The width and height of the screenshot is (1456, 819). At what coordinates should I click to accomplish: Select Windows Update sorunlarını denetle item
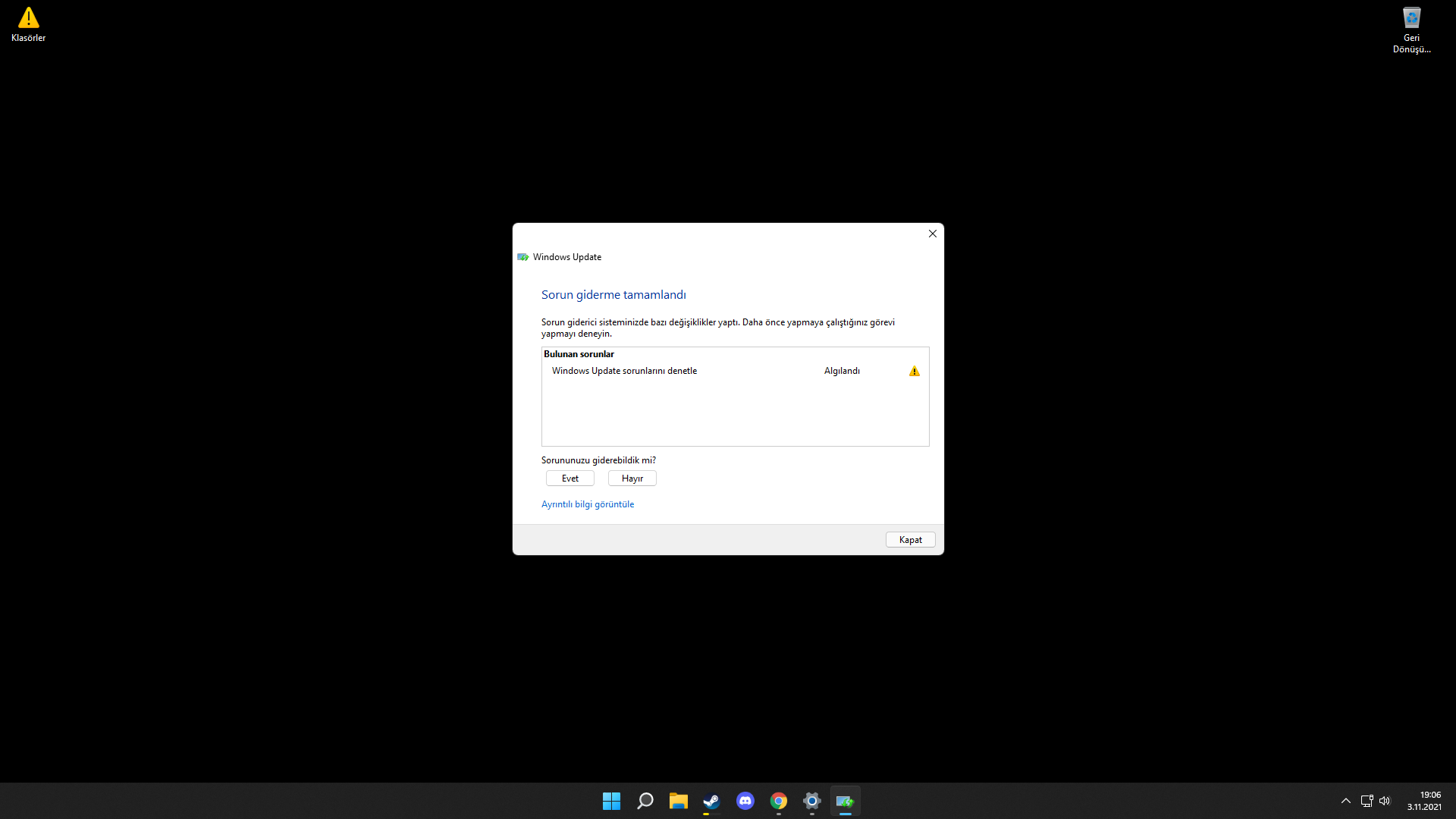[624, 371]
